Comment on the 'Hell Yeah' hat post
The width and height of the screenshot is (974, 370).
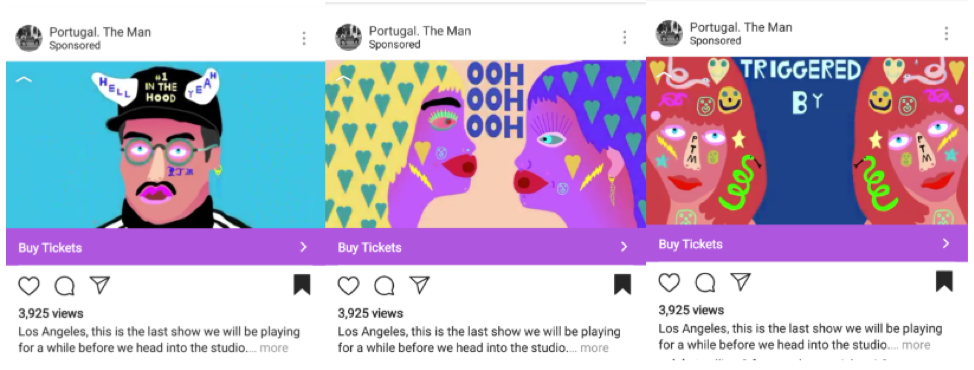click(x=65, y=286)
